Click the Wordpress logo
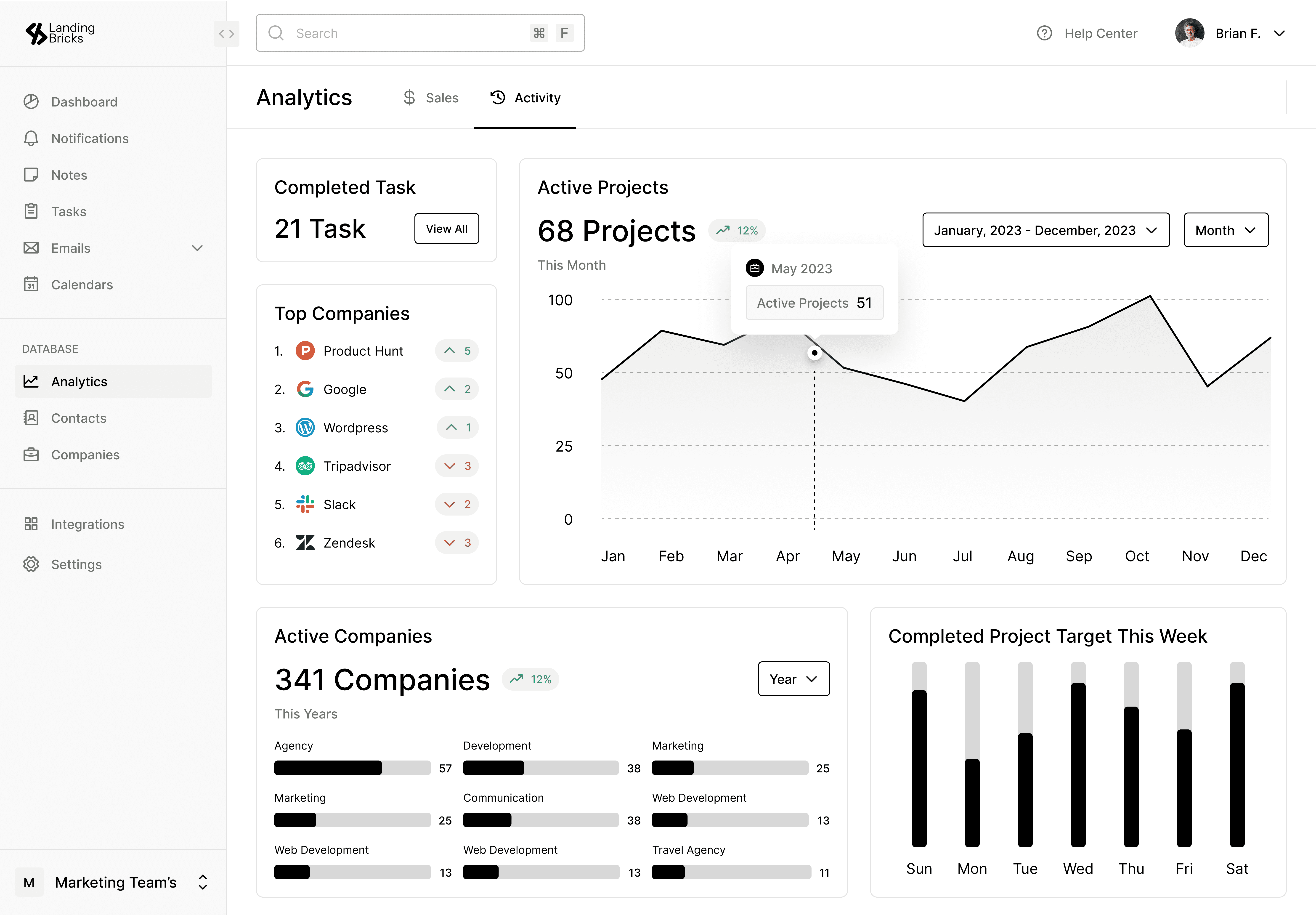The height and width of the screenshot is (915, 1316). (x=305, y=428)
